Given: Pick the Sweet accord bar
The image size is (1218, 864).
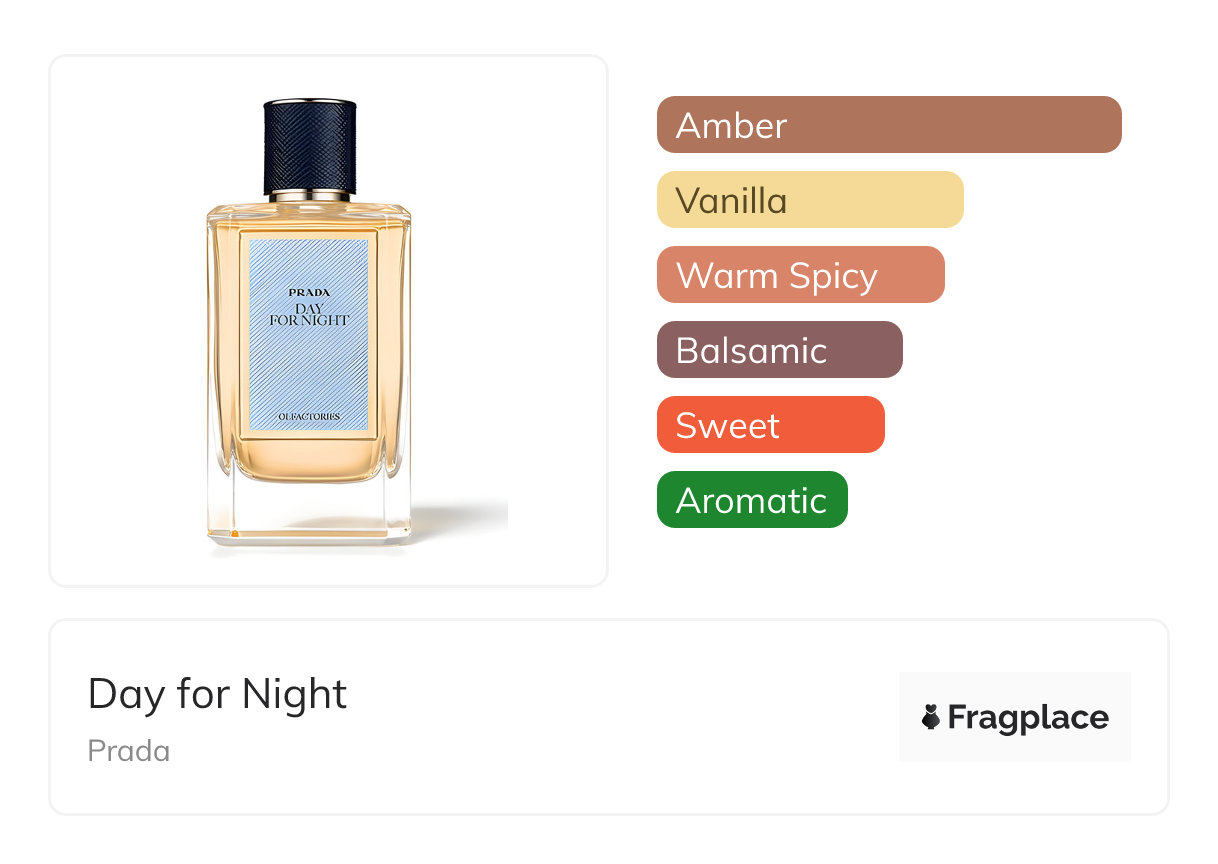Looking at the screenshot, I should click(771, 425).
